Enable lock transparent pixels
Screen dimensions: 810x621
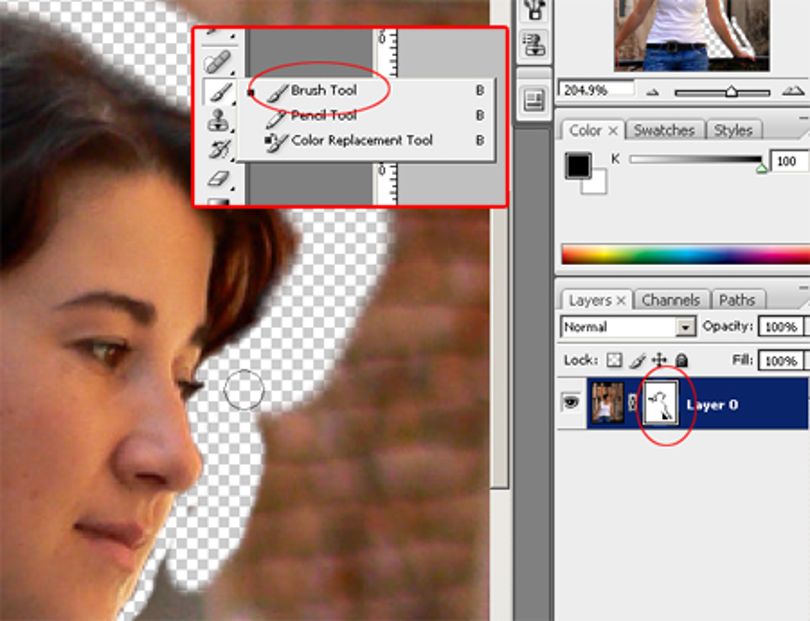[x=614, y=360]
